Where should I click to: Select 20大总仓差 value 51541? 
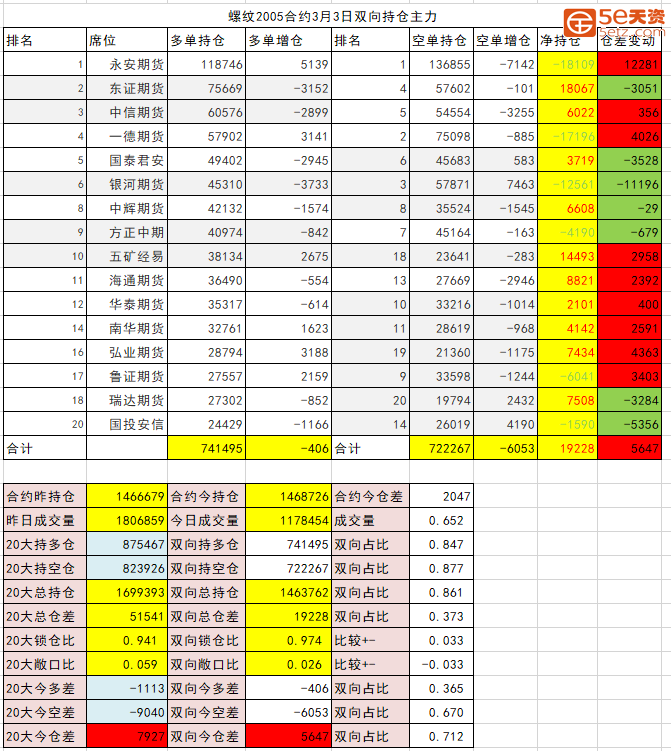[x=127, y=616]
